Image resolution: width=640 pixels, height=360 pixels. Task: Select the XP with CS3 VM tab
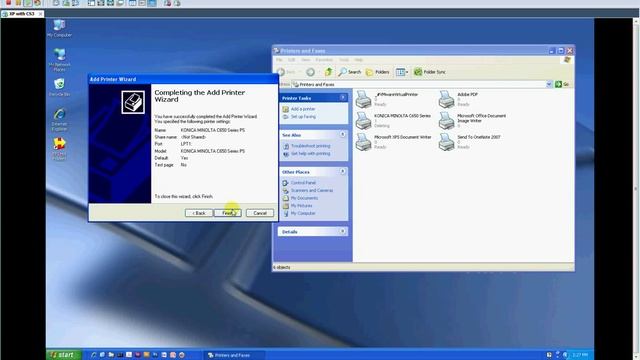point(22,14)
